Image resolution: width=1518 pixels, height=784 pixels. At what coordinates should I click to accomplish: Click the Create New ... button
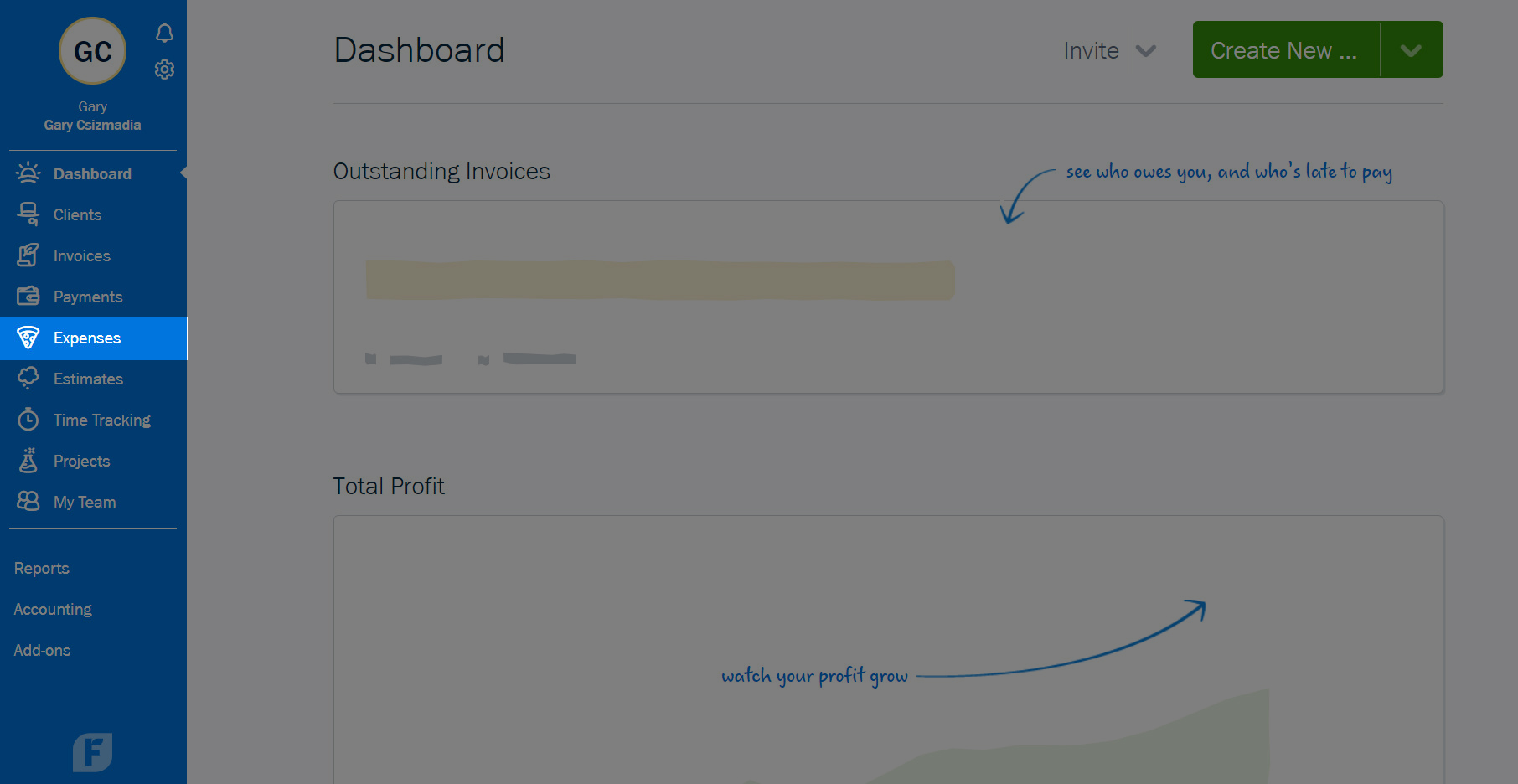pyautogui.click(x=1286, y=50)
